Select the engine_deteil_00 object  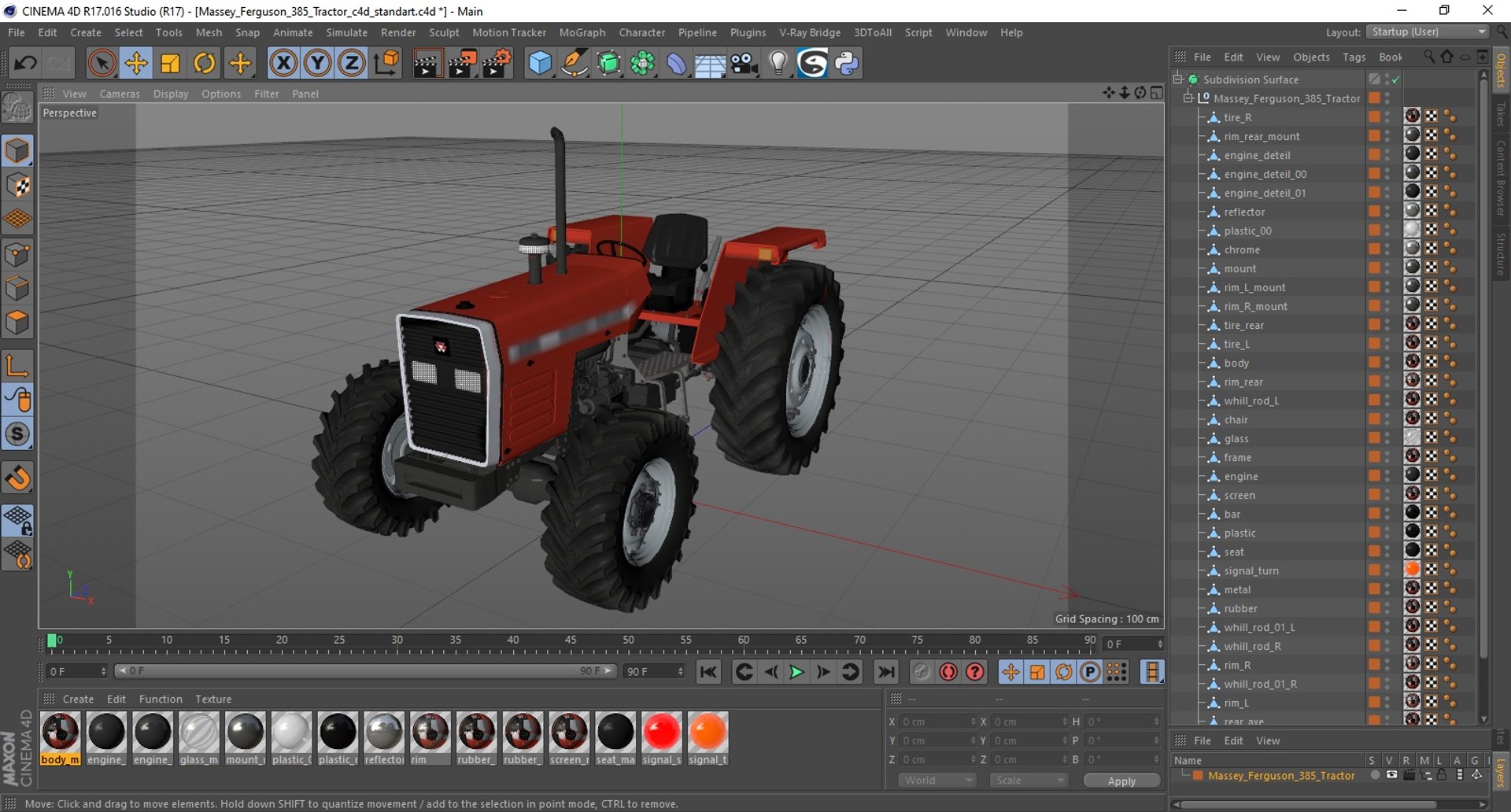(x=1265, y=174)
